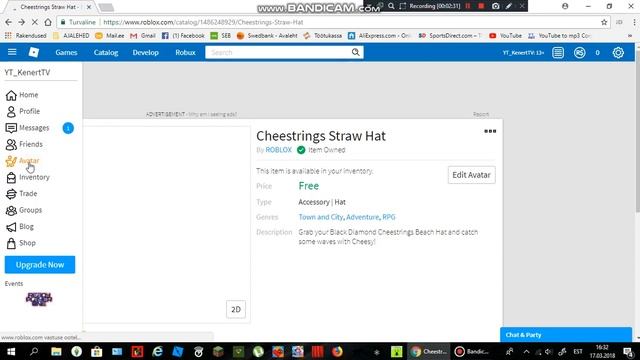Bookmark this page with star icon
Viewport: 640px width, 360px height.
pos(604,22)
